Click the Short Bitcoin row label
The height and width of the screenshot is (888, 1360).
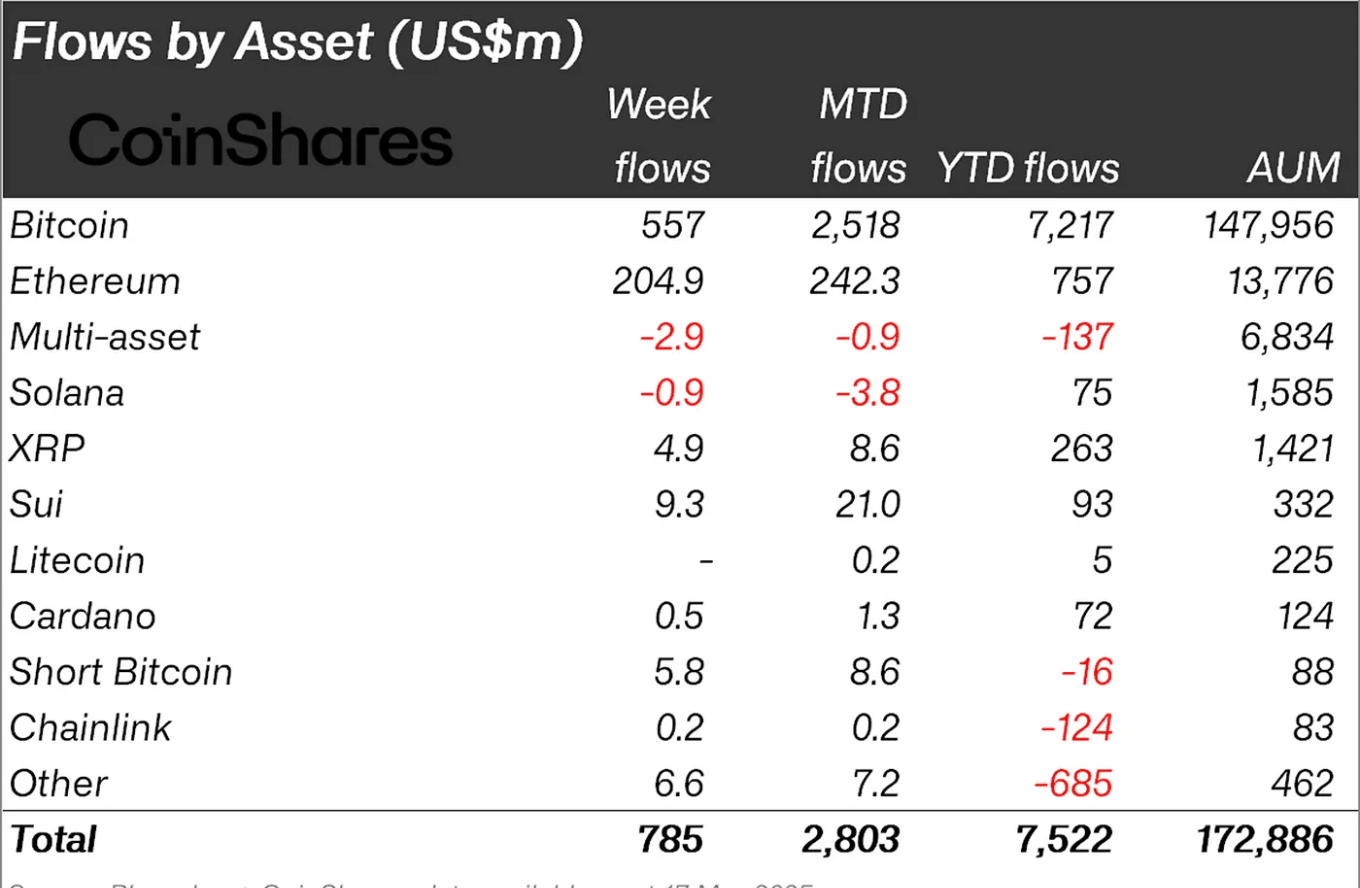coord(121,672)
